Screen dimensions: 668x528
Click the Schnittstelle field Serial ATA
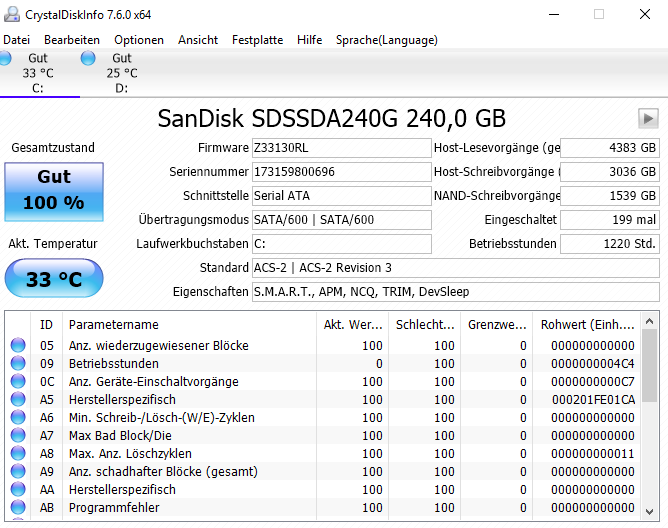(342, 196)
